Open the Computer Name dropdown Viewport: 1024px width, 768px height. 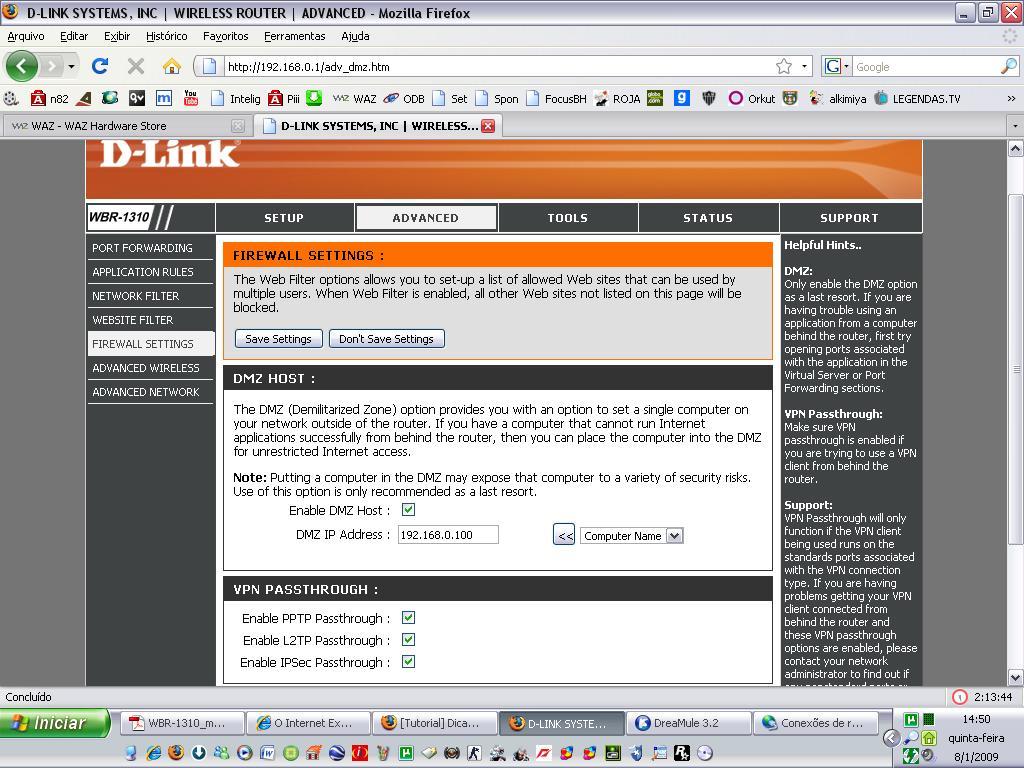click(632, 536)
